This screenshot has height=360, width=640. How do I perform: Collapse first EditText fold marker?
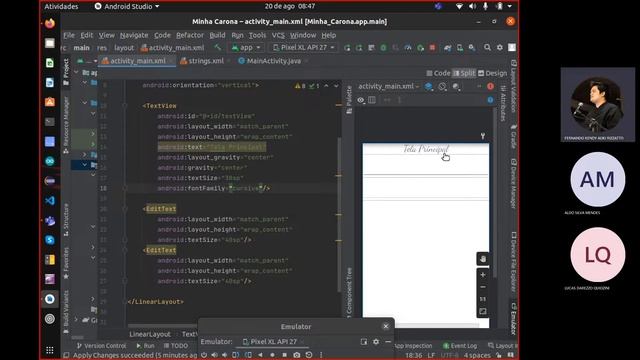pyautogui.click(x=125, y=209)
